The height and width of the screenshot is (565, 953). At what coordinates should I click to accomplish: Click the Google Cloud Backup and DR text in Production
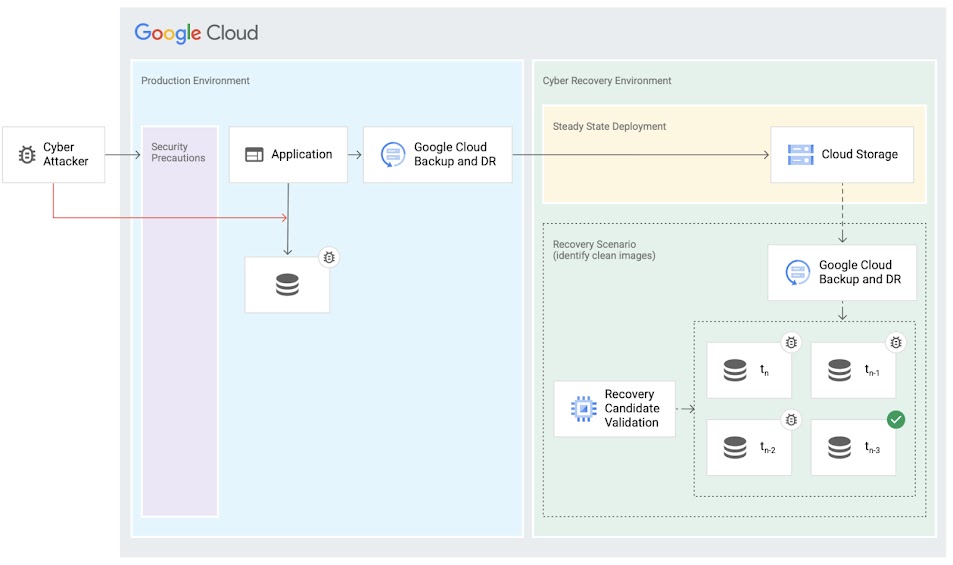[455, 154]
